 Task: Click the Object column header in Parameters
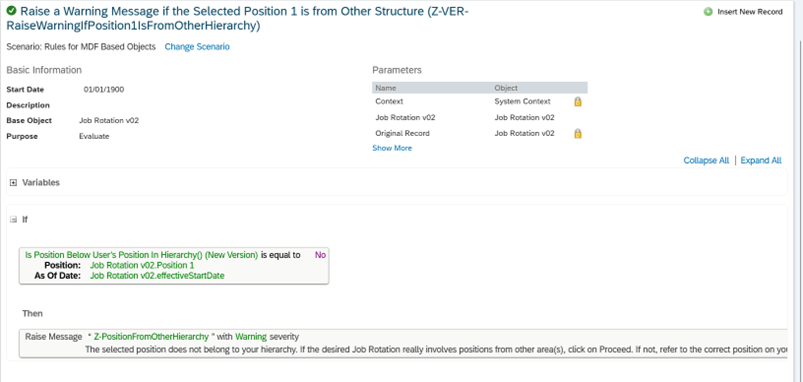click(x=506, y=88)
